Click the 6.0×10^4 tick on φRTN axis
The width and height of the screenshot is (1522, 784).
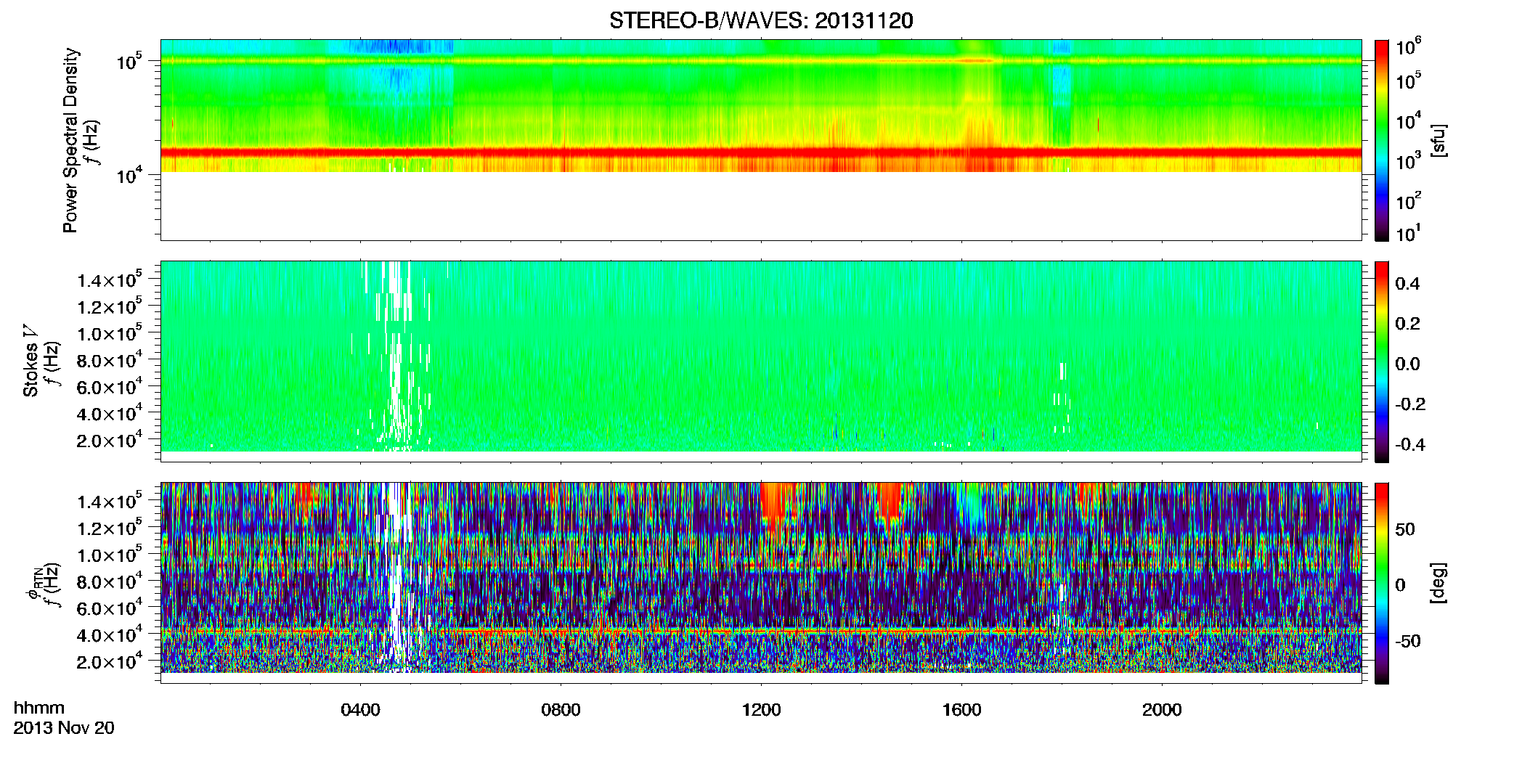point(110,608)
